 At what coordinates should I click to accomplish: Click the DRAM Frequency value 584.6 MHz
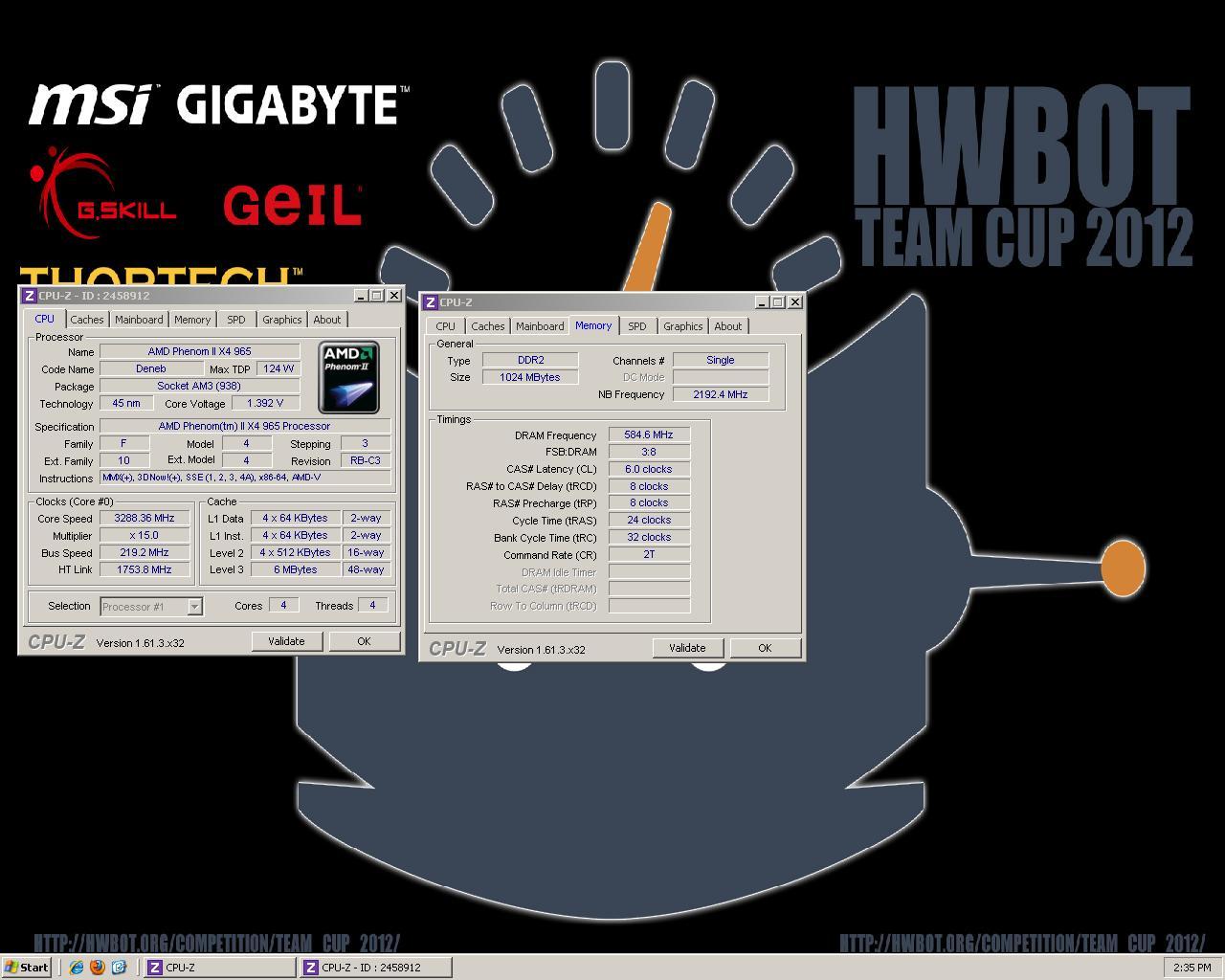(x=649, y=434)
